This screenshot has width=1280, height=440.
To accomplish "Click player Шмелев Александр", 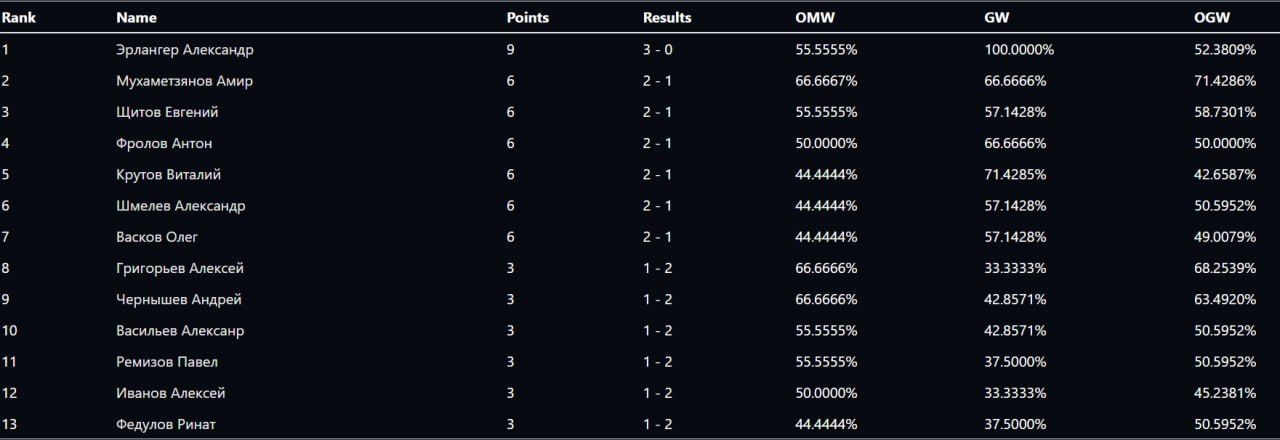I will click(180, 206).
